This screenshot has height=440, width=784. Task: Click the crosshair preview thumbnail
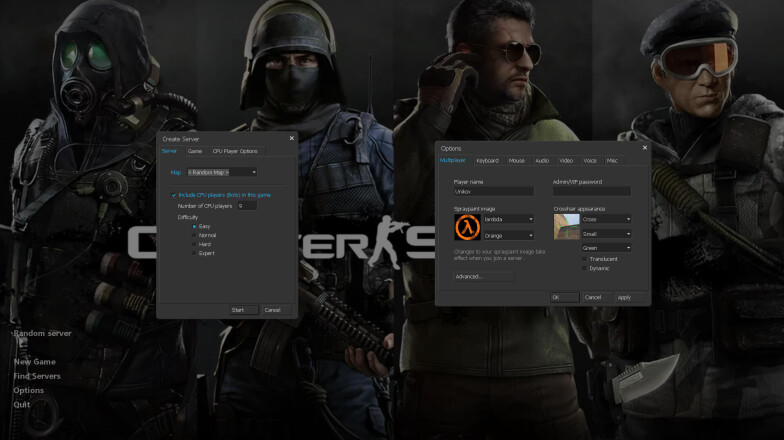click(566, 227)
